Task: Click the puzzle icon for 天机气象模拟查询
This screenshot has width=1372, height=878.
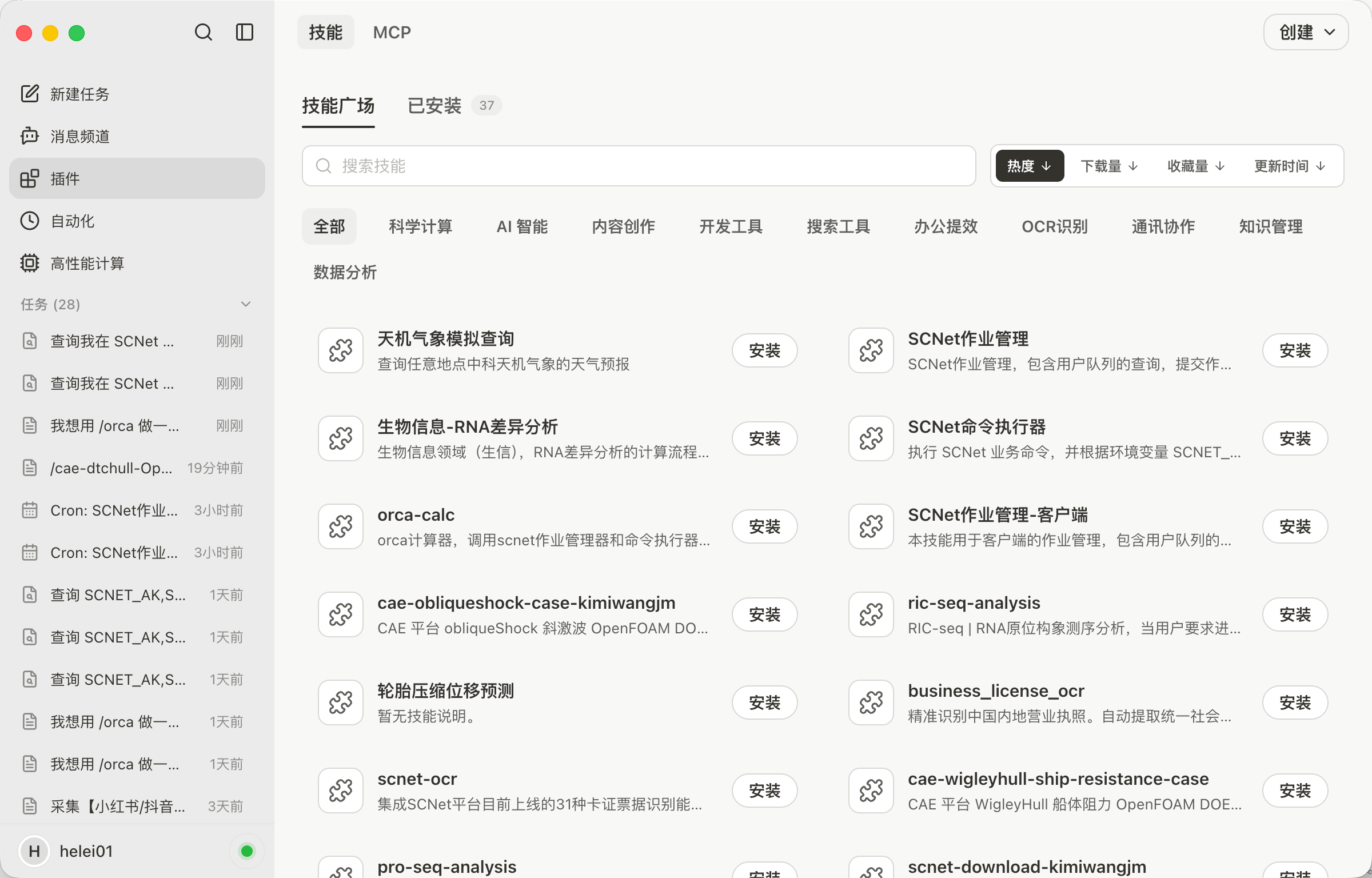Action: click(x=341, y=350)
